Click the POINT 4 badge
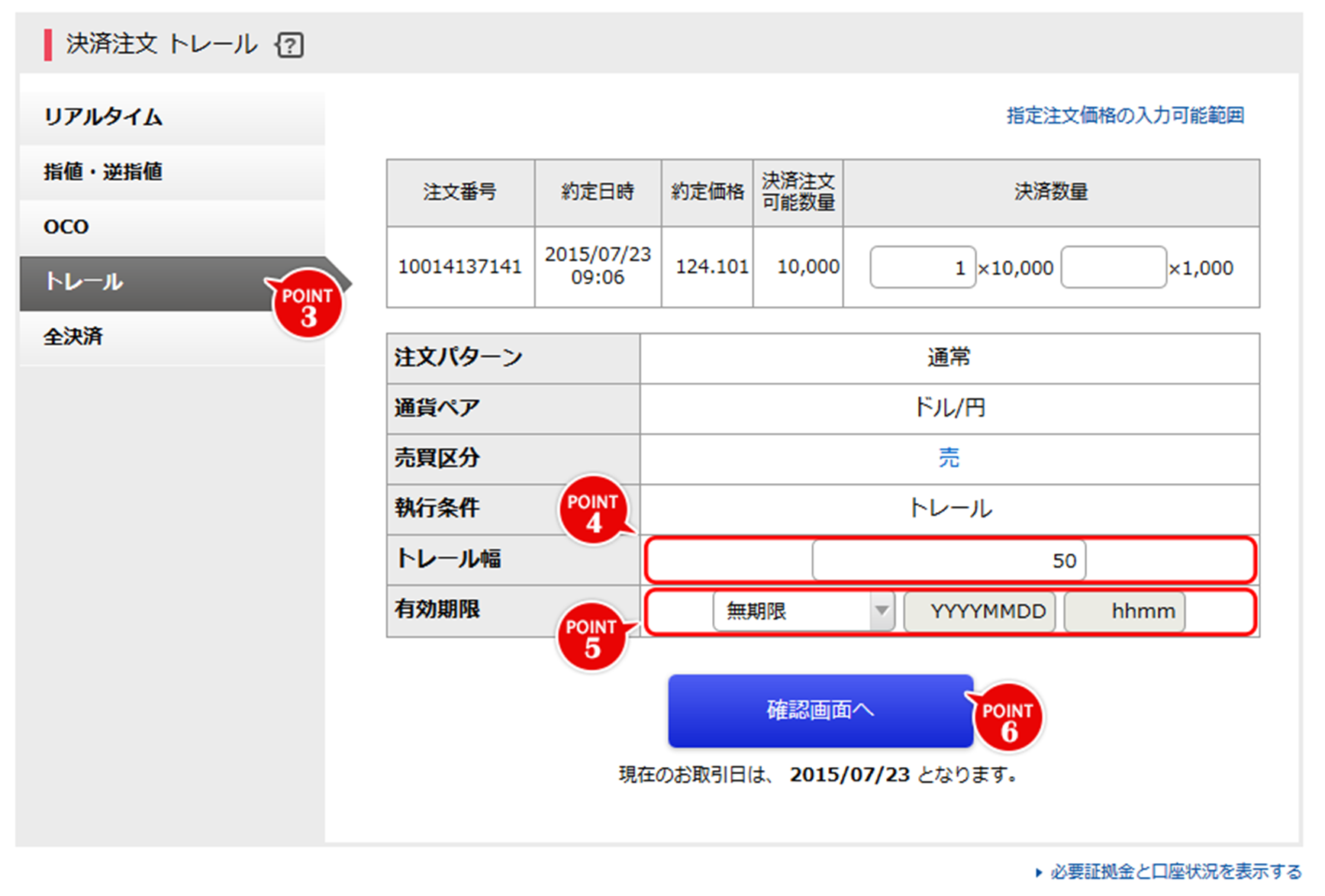This screenshot has height=896, width=1325. [593, 511]
